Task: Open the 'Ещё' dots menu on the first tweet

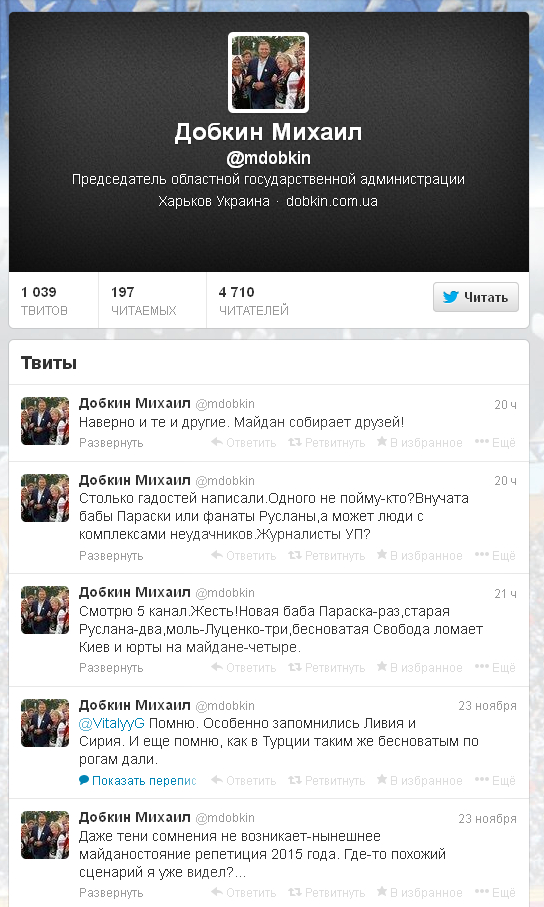Action: tap(495, 443)
